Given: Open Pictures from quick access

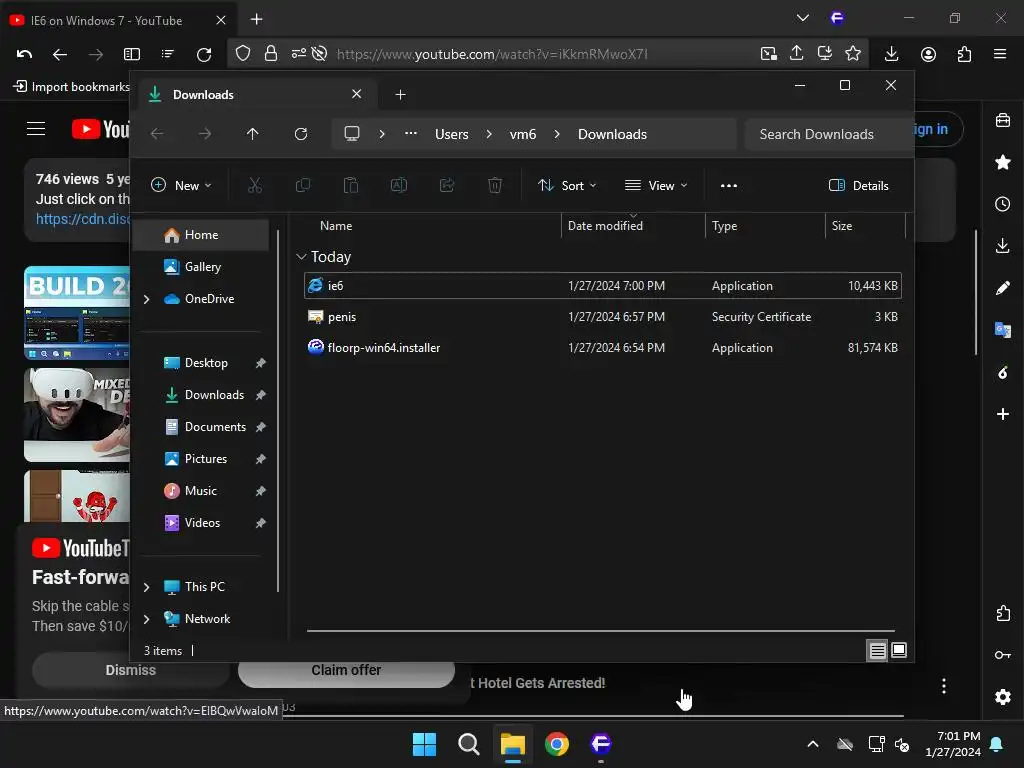Looking at the screenshot, I should [200, 459].
